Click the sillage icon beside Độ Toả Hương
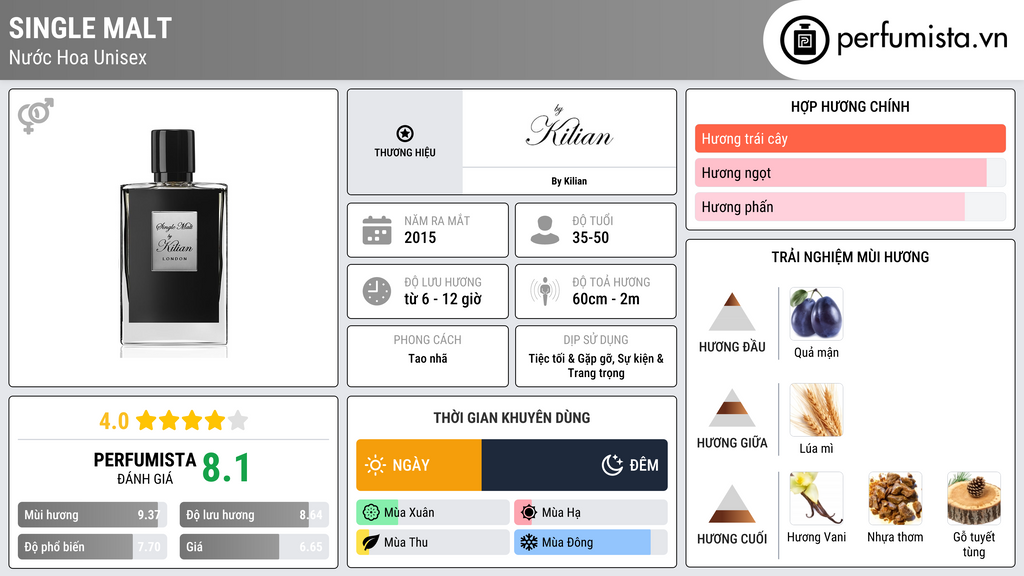Screen dimensions: 1024x576 pyautogui.click(x=545, y=291)
